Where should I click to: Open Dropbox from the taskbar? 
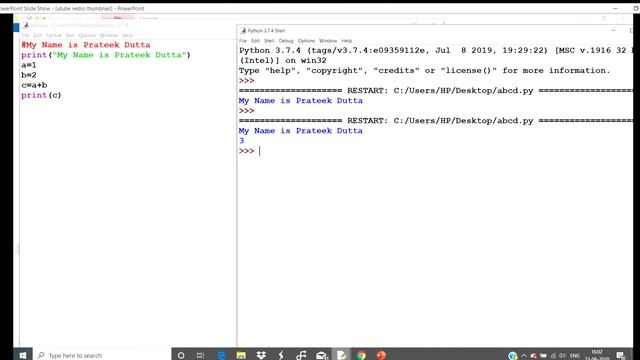pos(261,355)
